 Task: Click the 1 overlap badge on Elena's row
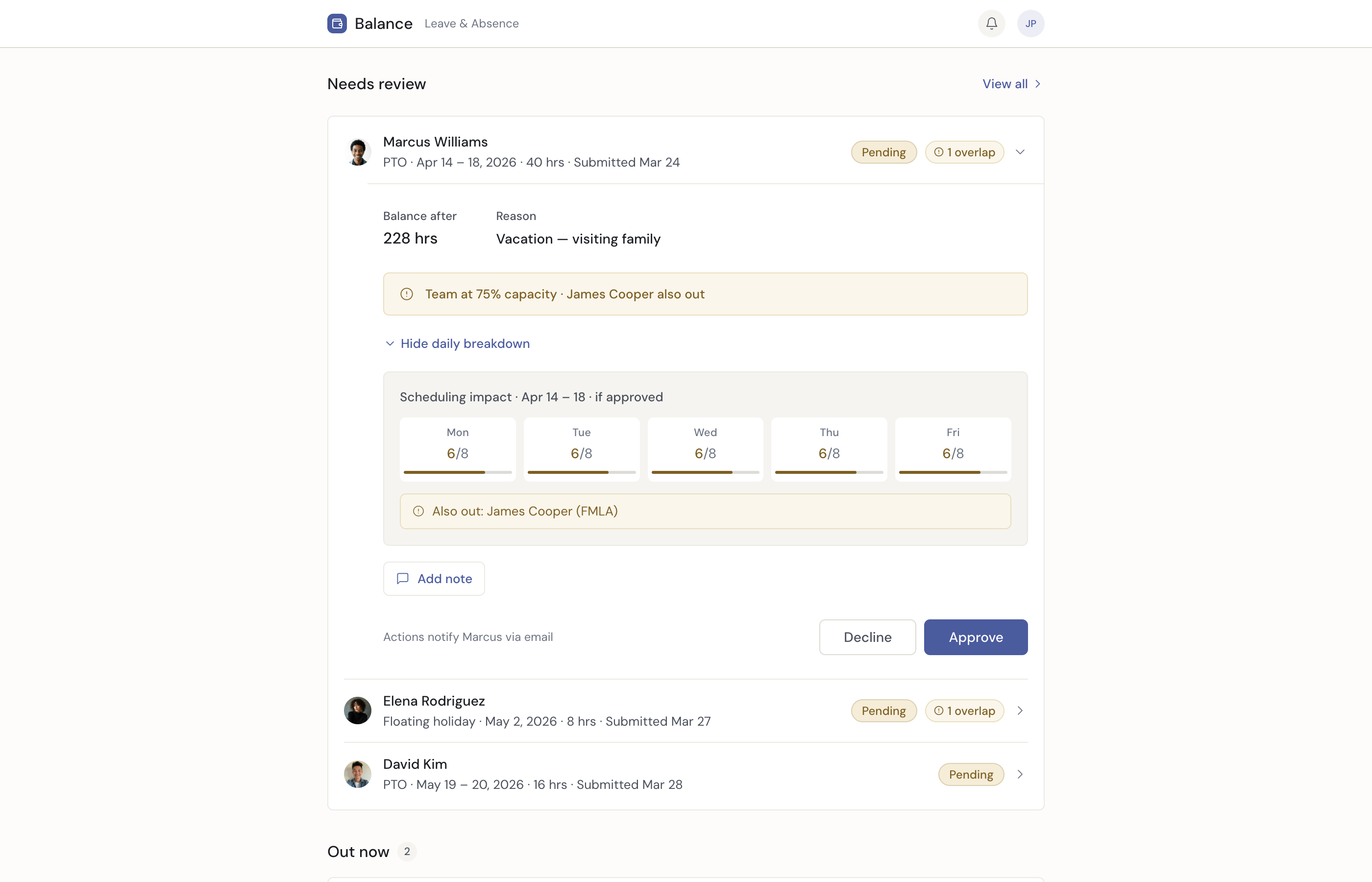[964, 710]
